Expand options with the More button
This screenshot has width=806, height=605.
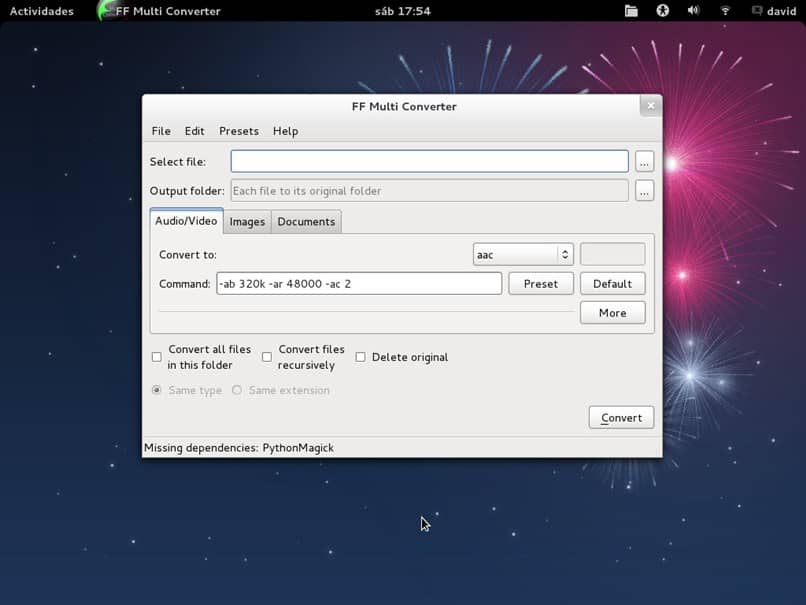click(x=612, y=313)
